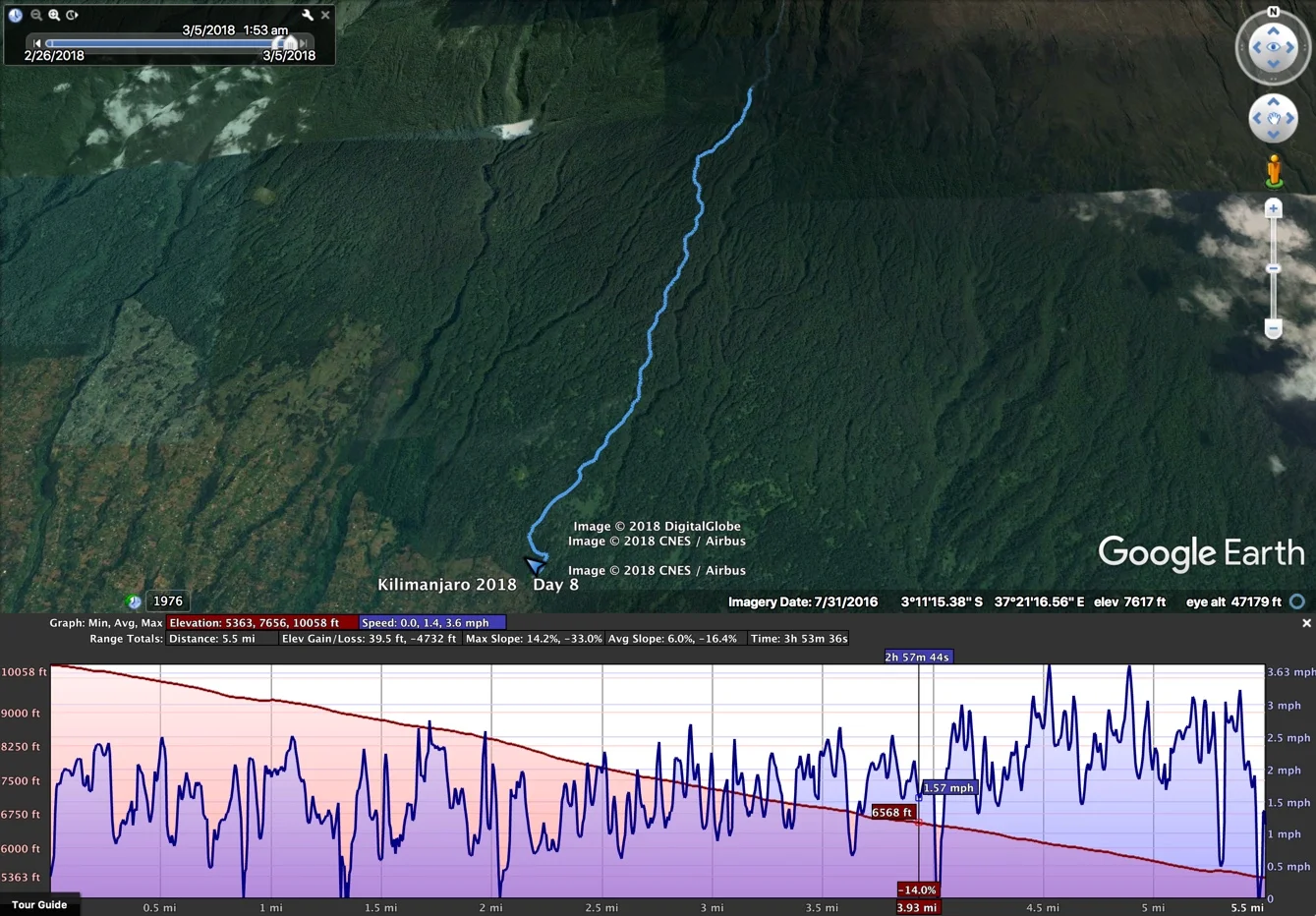Screen dimensions: 1316x916
Task: Click the Max Slope readout
Action: tap(534, 638)
